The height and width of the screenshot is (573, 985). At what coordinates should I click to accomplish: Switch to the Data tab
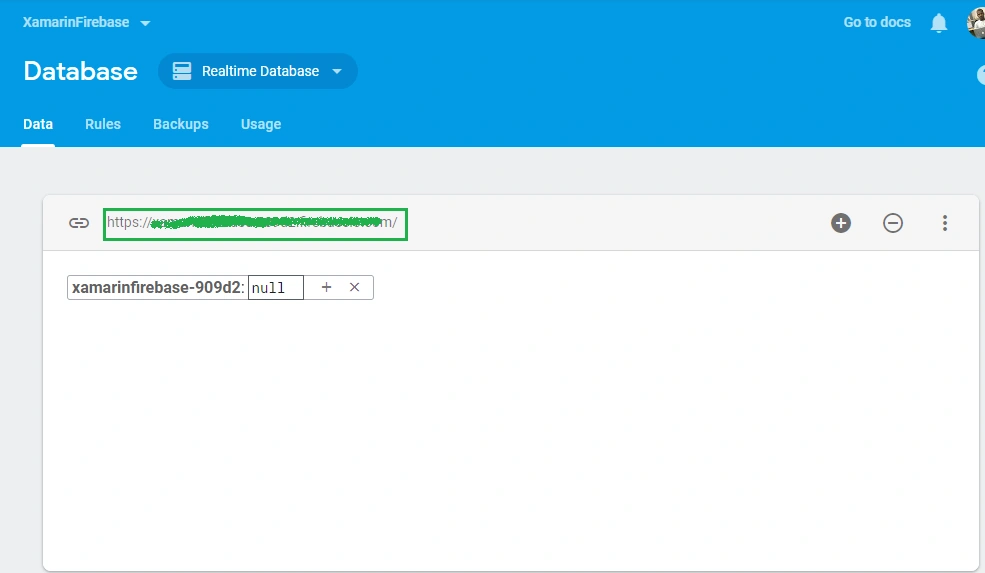click(x=38, y=124)
